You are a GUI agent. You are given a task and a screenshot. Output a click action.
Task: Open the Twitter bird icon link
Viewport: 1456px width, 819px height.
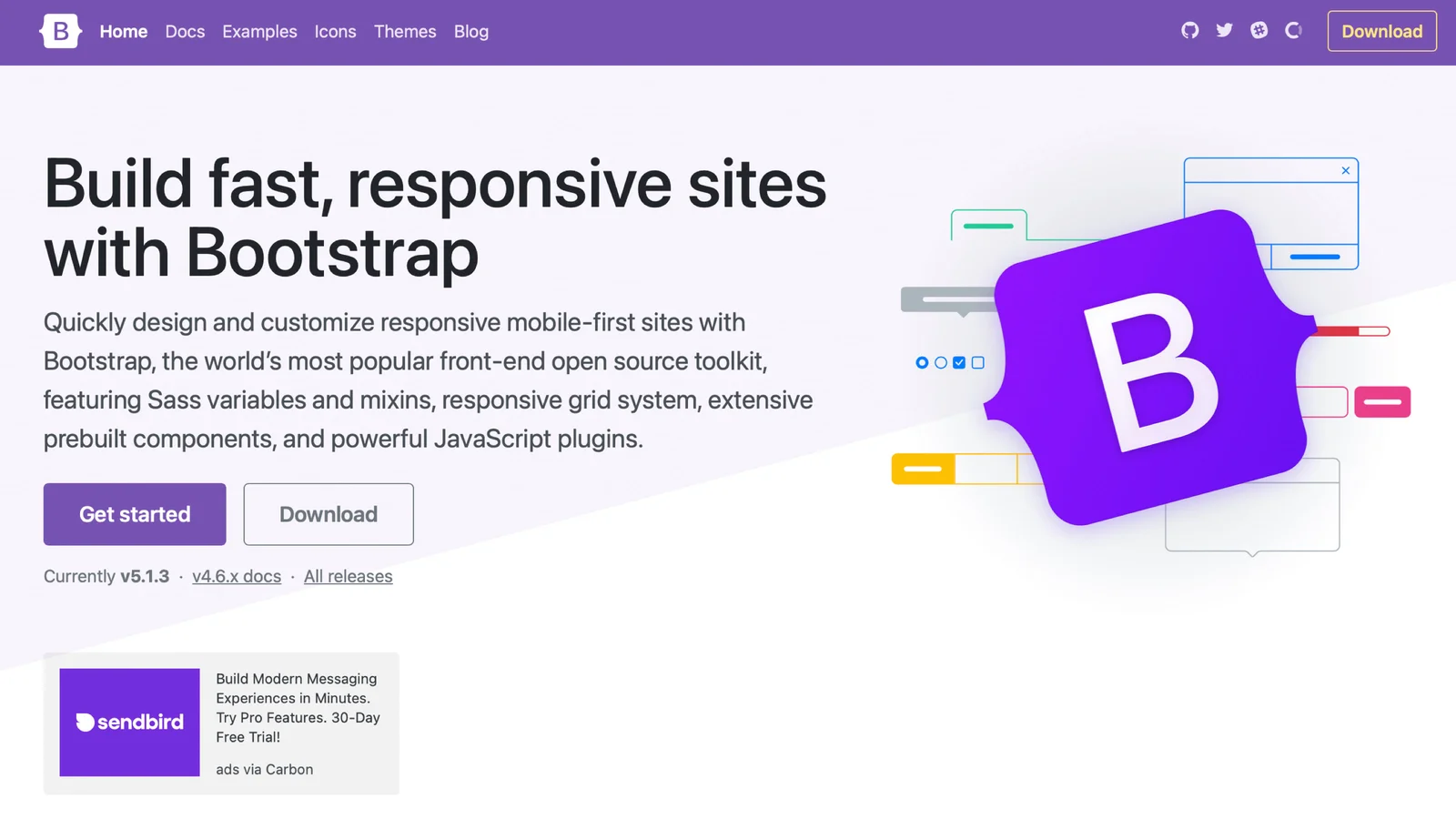point(1224,31)
